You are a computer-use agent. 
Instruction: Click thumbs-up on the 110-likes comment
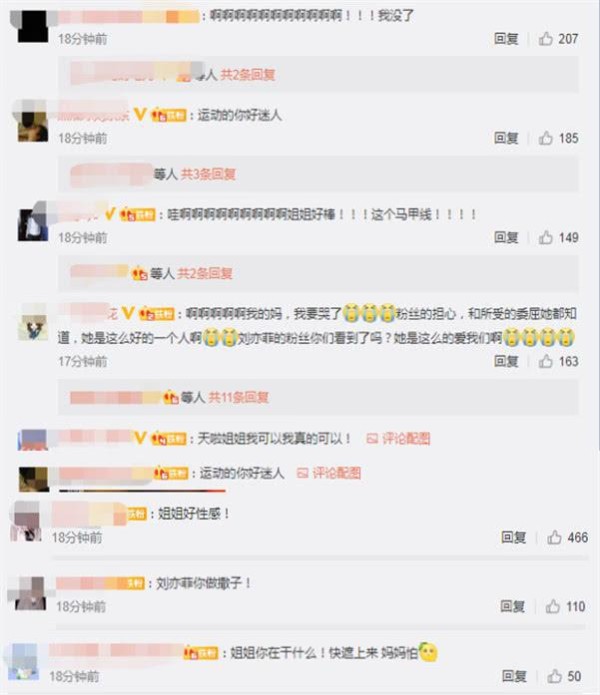point(553,606)
